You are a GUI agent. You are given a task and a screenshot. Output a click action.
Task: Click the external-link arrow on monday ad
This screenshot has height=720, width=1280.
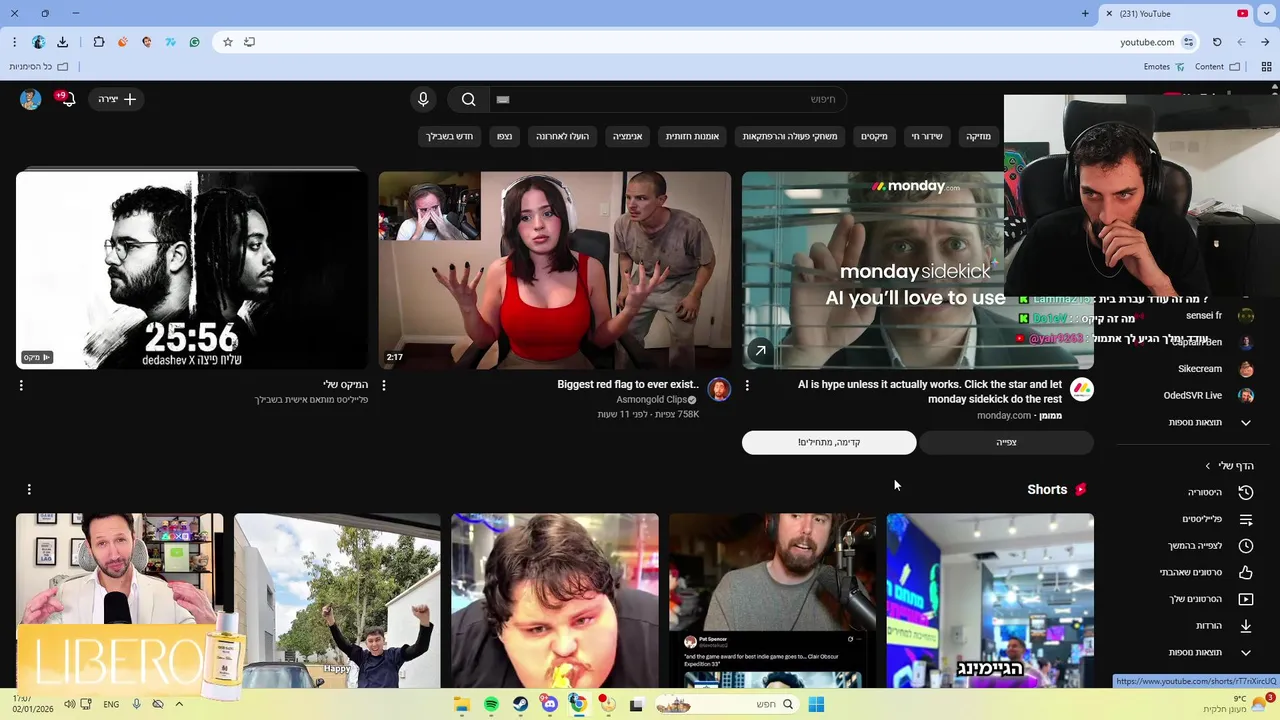point(760,351)
